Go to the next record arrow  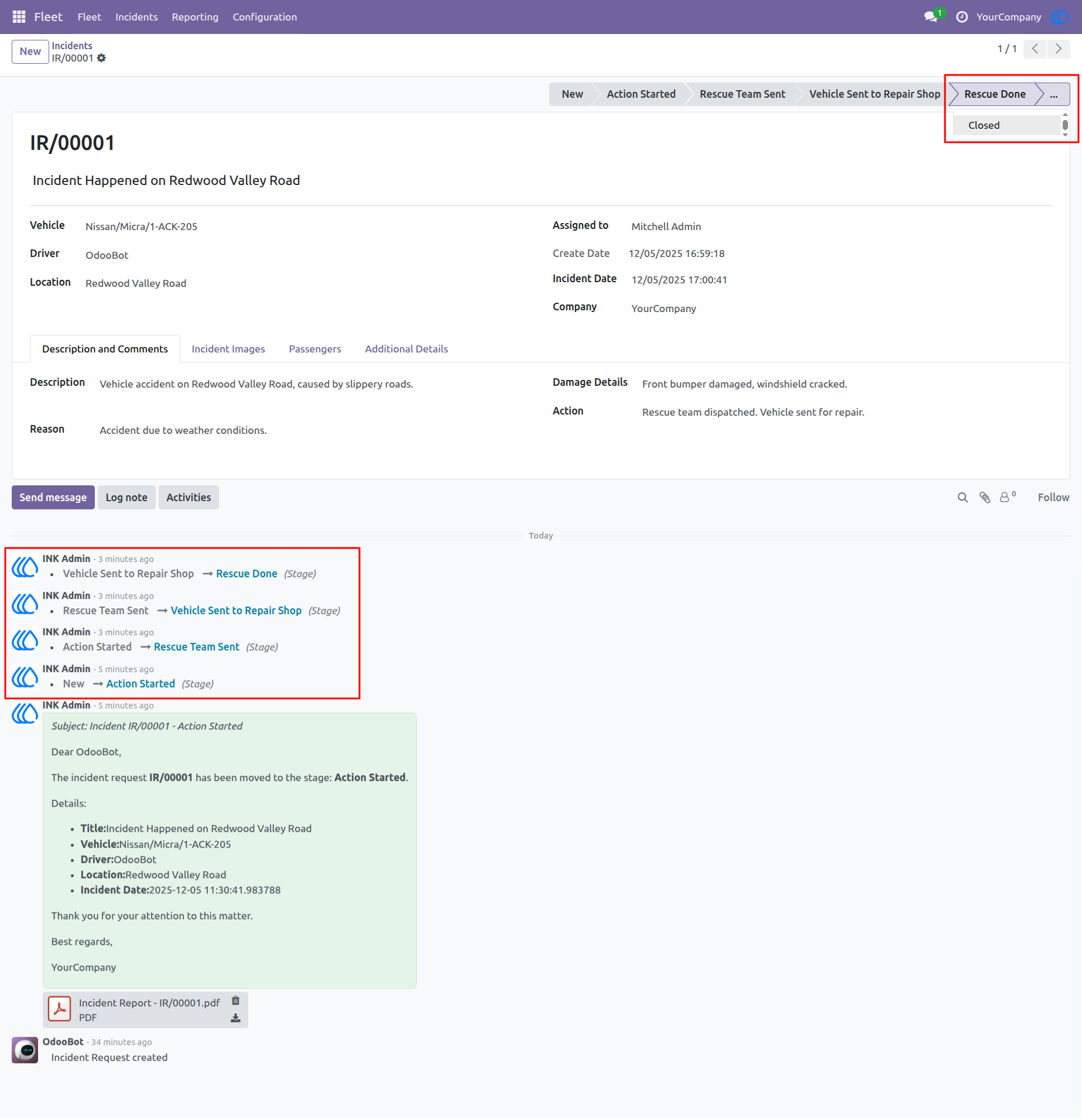1058,49
